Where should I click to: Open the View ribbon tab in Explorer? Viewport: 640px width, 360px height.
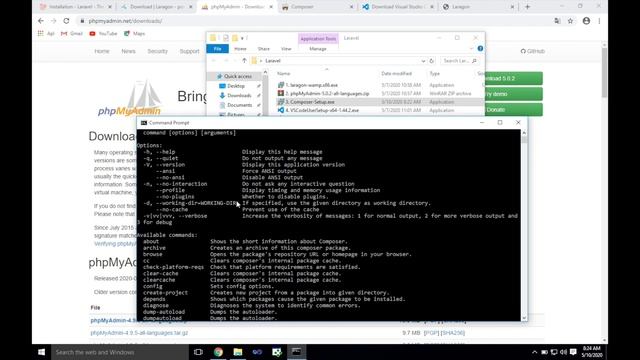coord(286,49)
